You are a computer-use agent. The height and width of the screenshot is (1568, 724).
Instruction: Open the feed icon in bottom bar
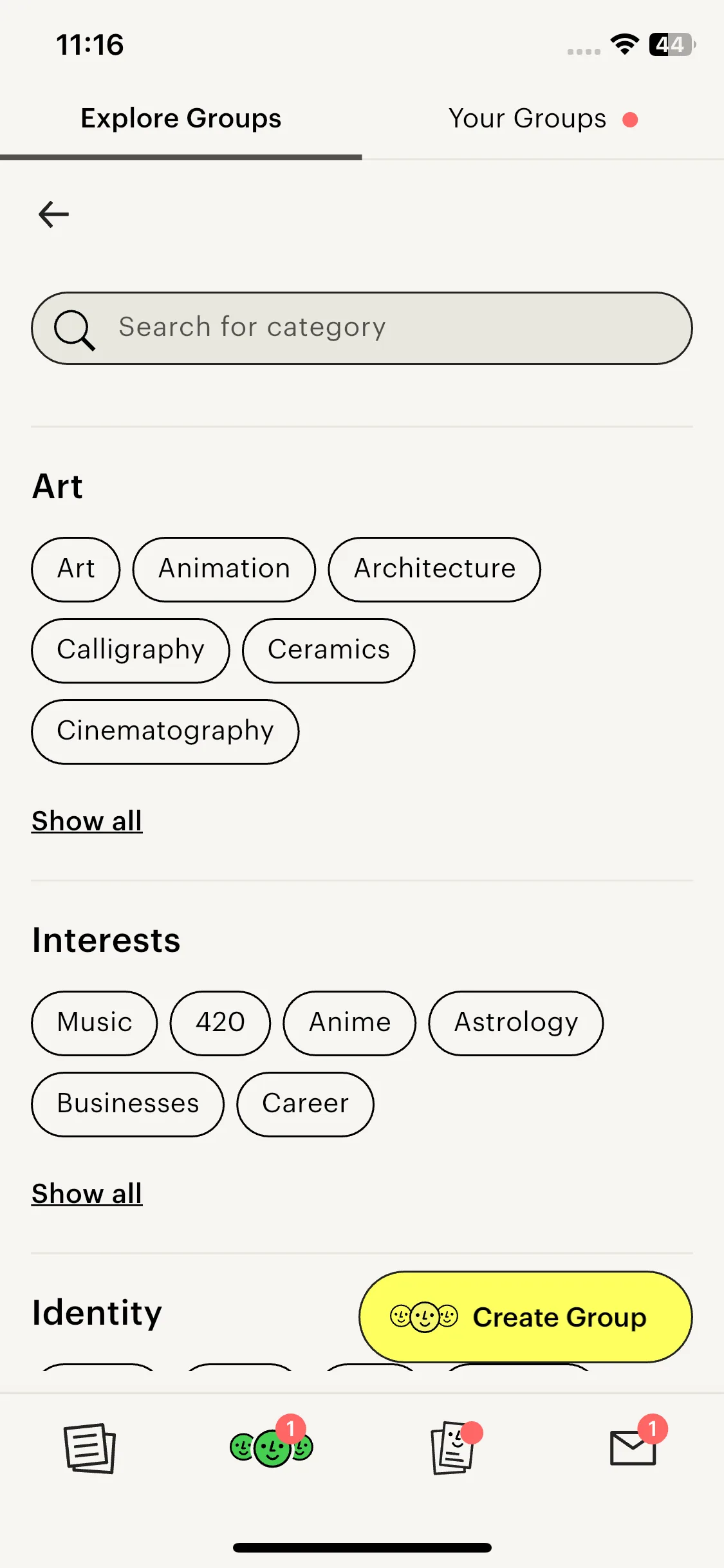coord(89,1448)
